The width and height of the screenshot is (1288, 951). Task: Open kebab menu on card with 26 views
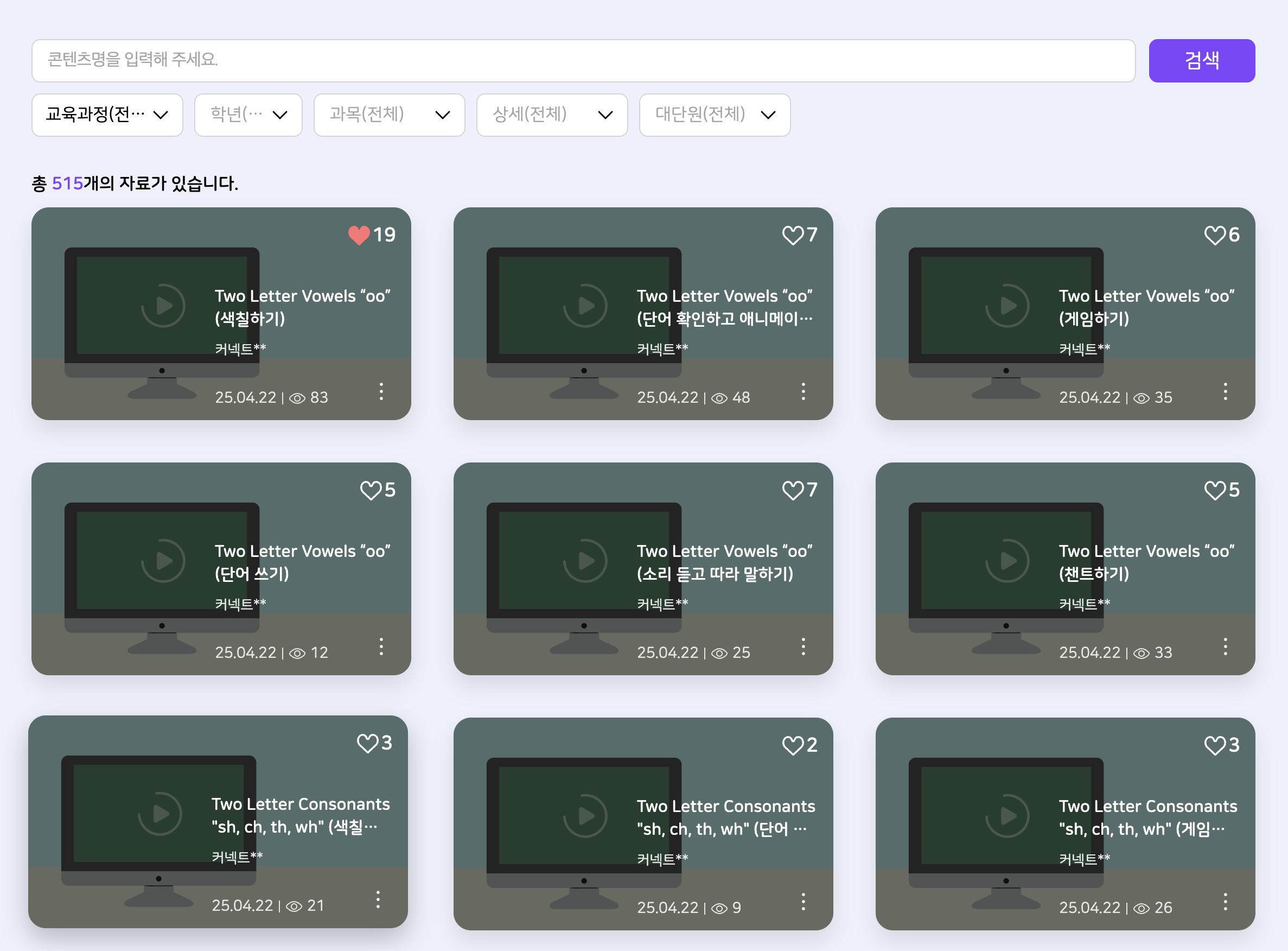point(1225,902)
